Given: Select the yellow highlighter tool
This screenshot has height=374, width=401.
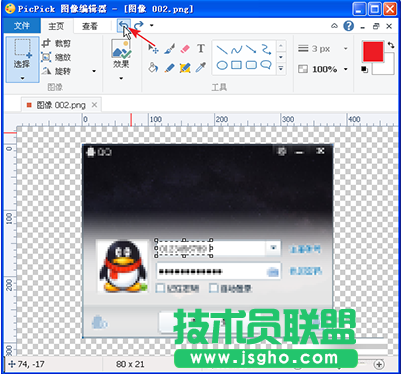Looking at the screenshot, I should tap(185, 68).
